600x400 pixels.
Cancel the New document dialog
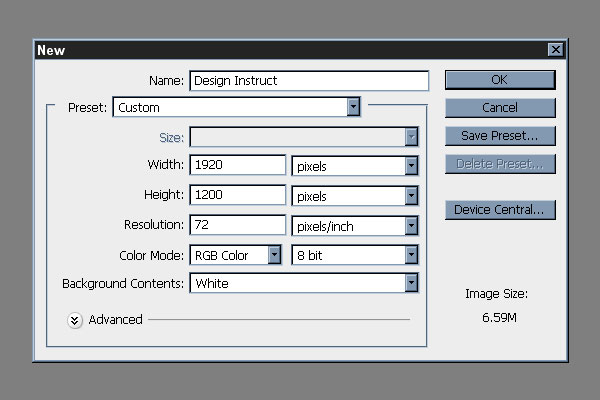tap(500, 108)
